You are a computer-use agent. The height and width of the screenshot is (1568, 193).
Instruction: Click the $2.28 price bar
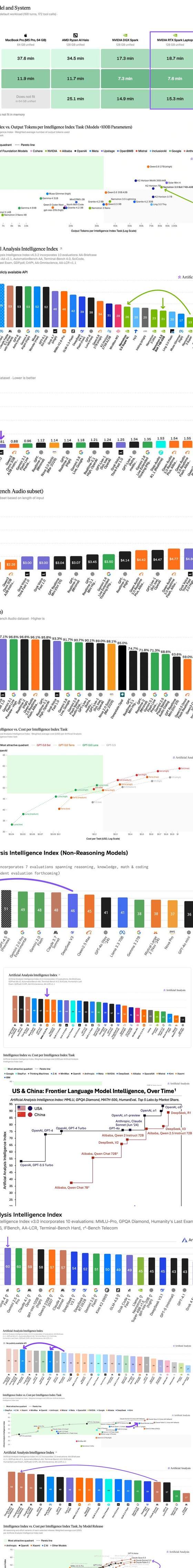tap(10, 566)
